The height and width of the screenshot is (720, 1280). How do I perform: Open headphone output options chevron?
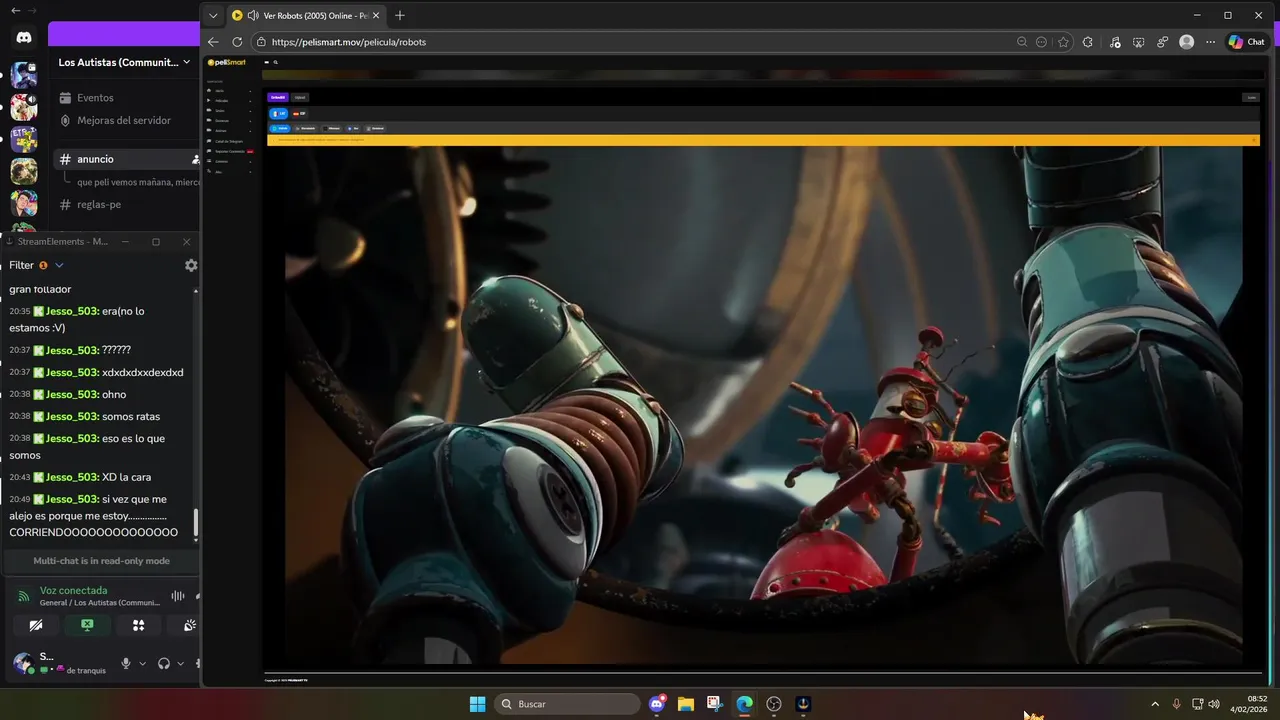tap(180, 663)
